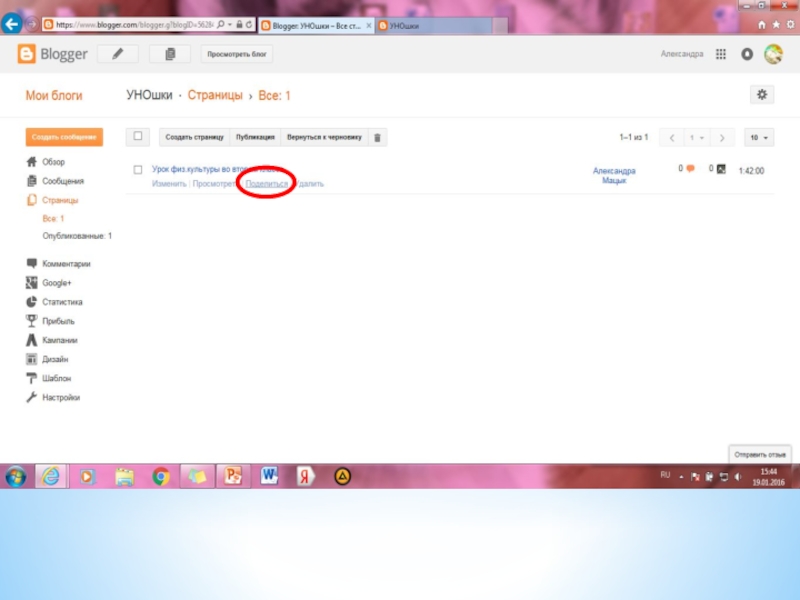Screen dimensions: 800x600
Task: Select the Все: 1 filter
Action: click(53, 218)
